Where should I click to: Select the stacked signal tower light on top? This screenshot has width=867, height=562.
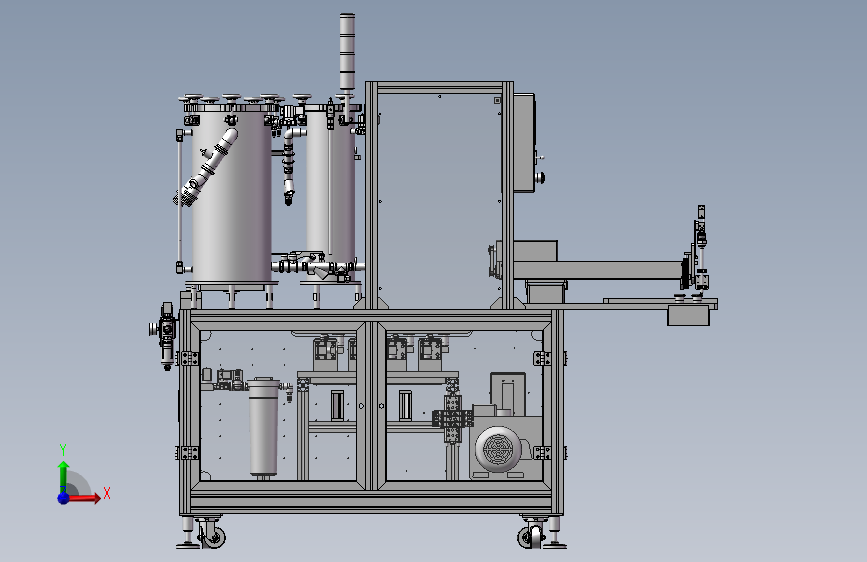point(347,51)
